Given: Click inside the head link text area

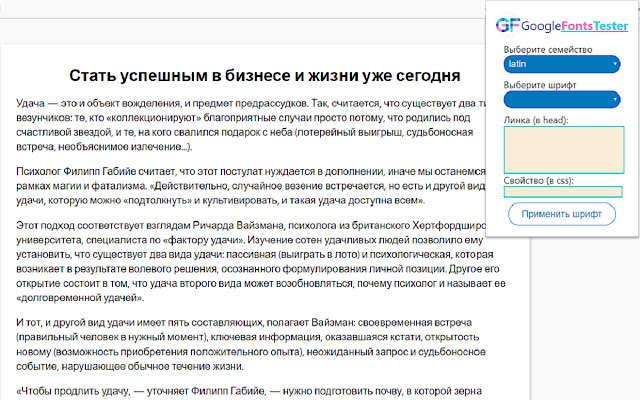Looking at the screenshot, I should 564,150.
